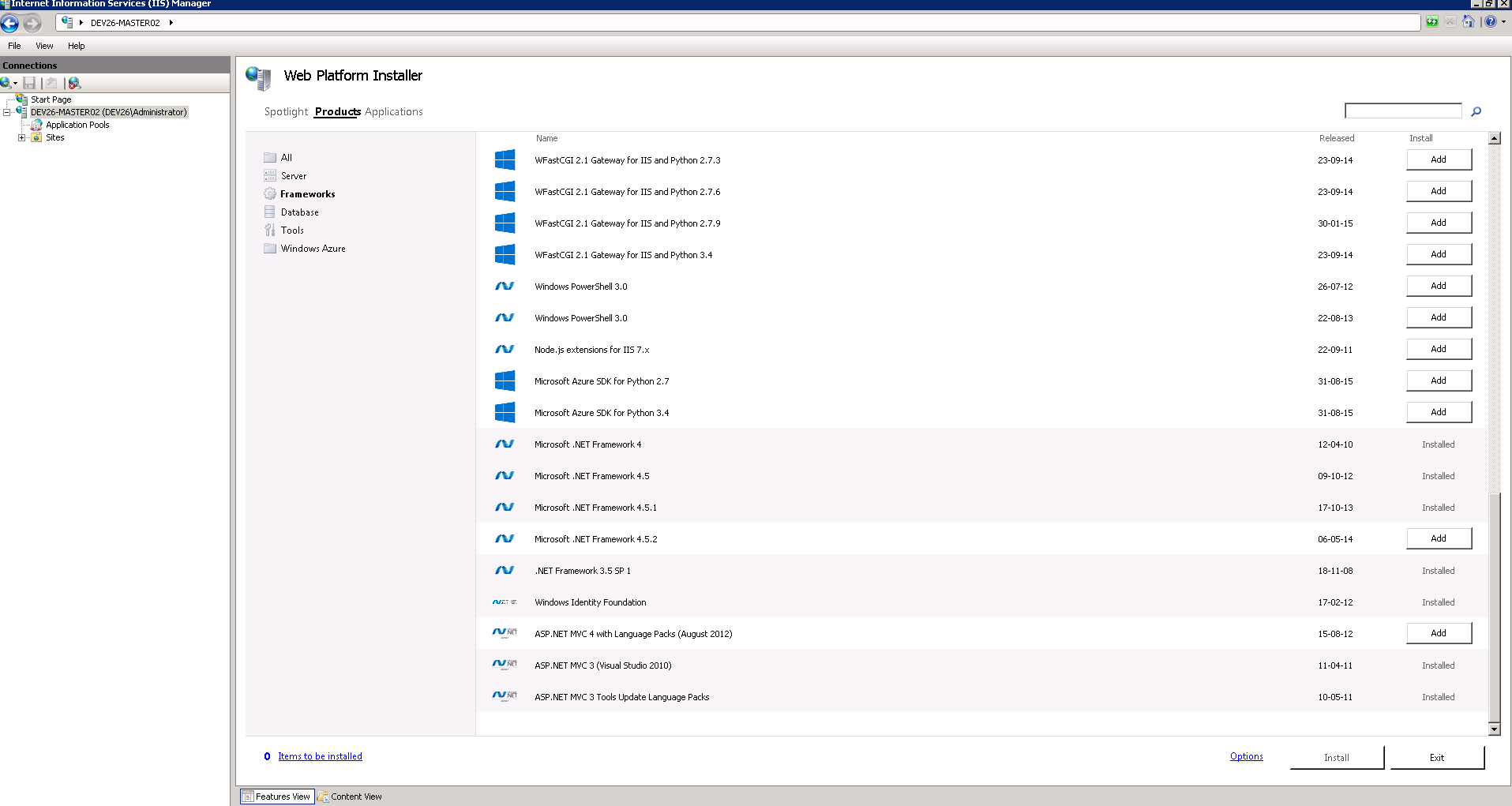Open the dropdown arrow next to Help icon
The height and width of the screenshot is (806, 1512).
point(1503,22)
